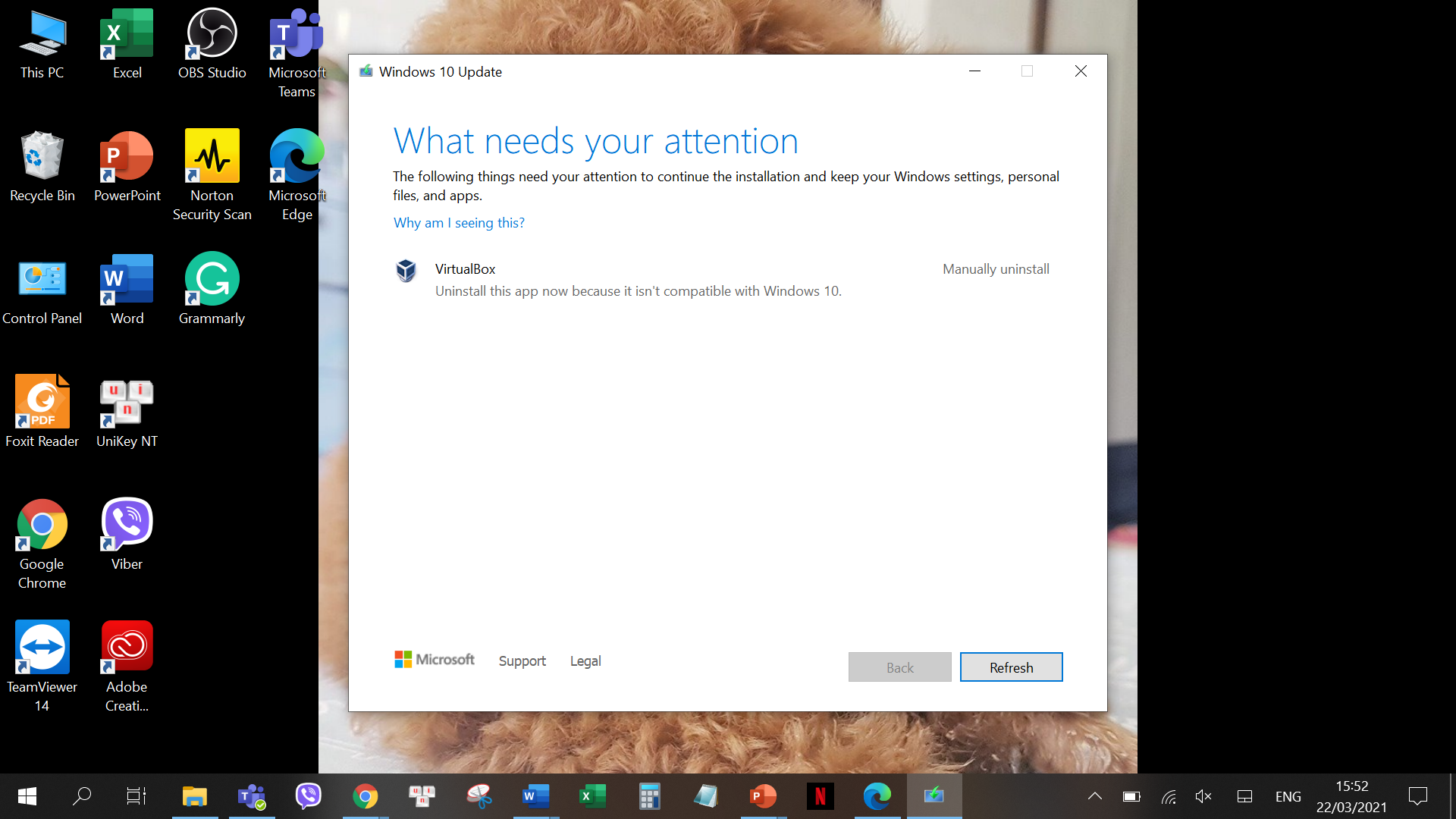Open the Support link

click(522, 661)
